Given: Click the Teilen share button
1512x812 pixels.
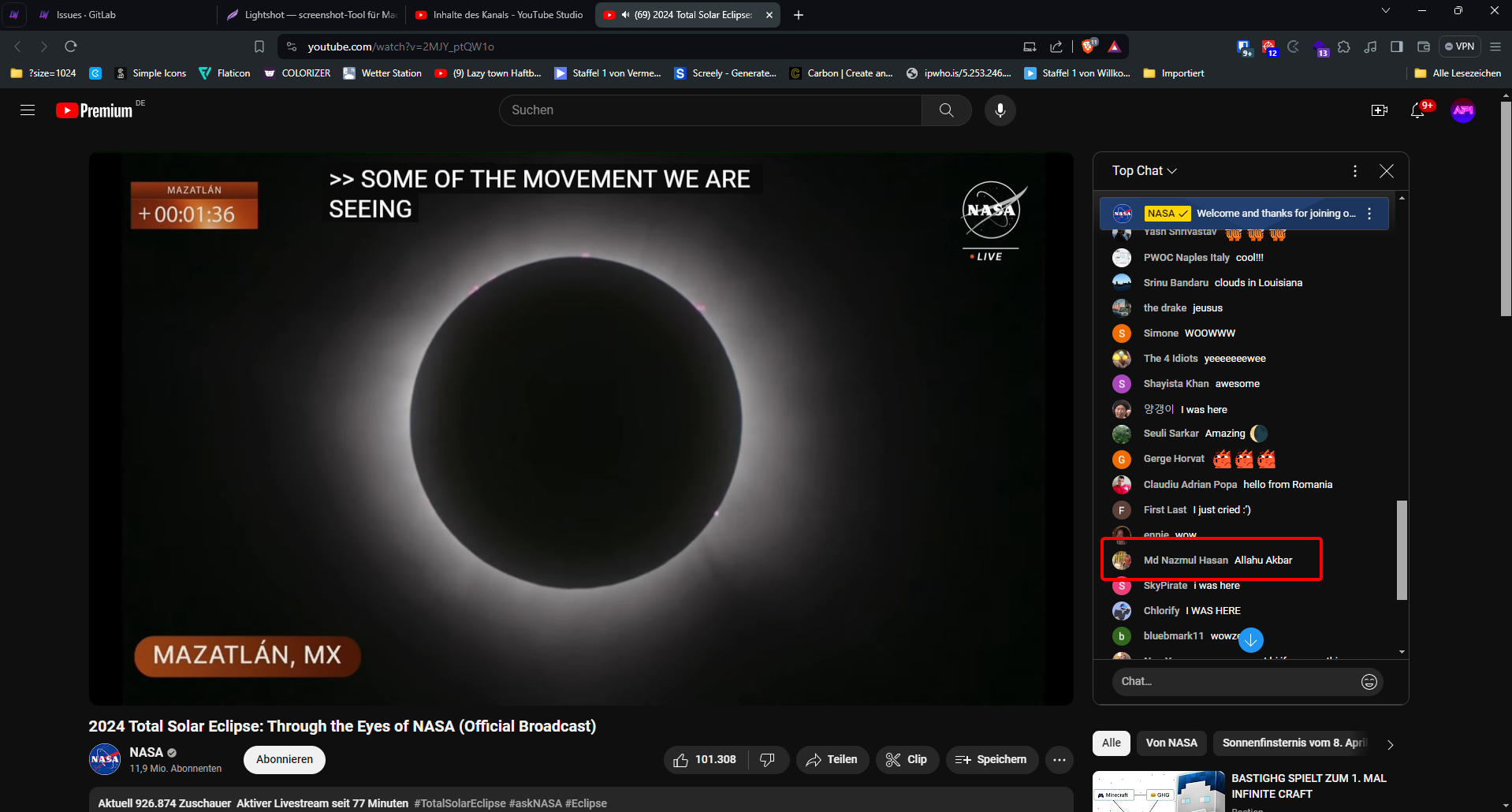Looking at the screenshot, I should [x=832, y=760].
